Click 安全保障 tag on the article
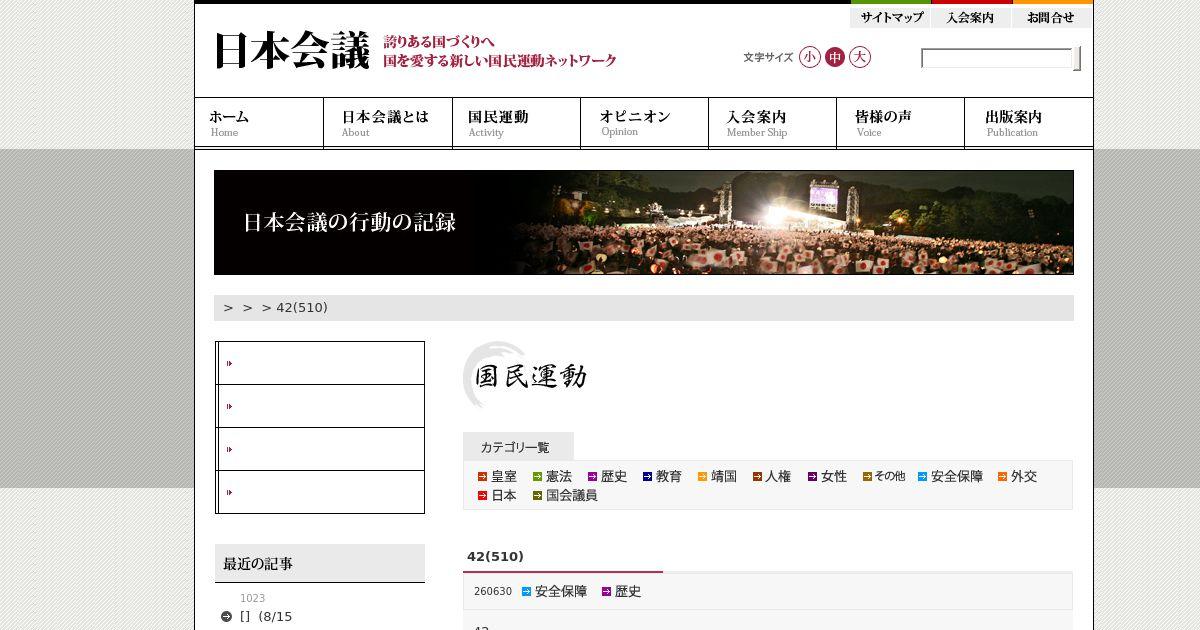The image size is (1200, 630). coord(554,592)
